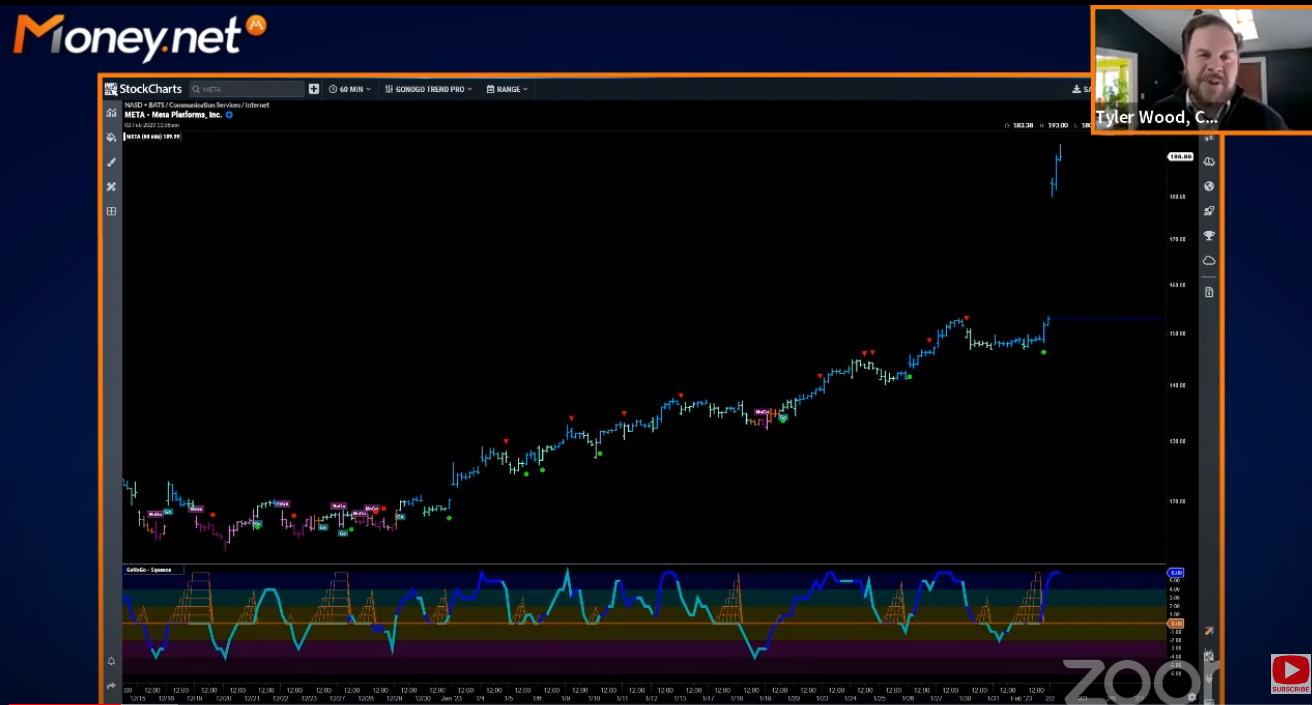
Task: Open the GoNoGo Trend Pro style dropdown
Action: coord(429,89)
